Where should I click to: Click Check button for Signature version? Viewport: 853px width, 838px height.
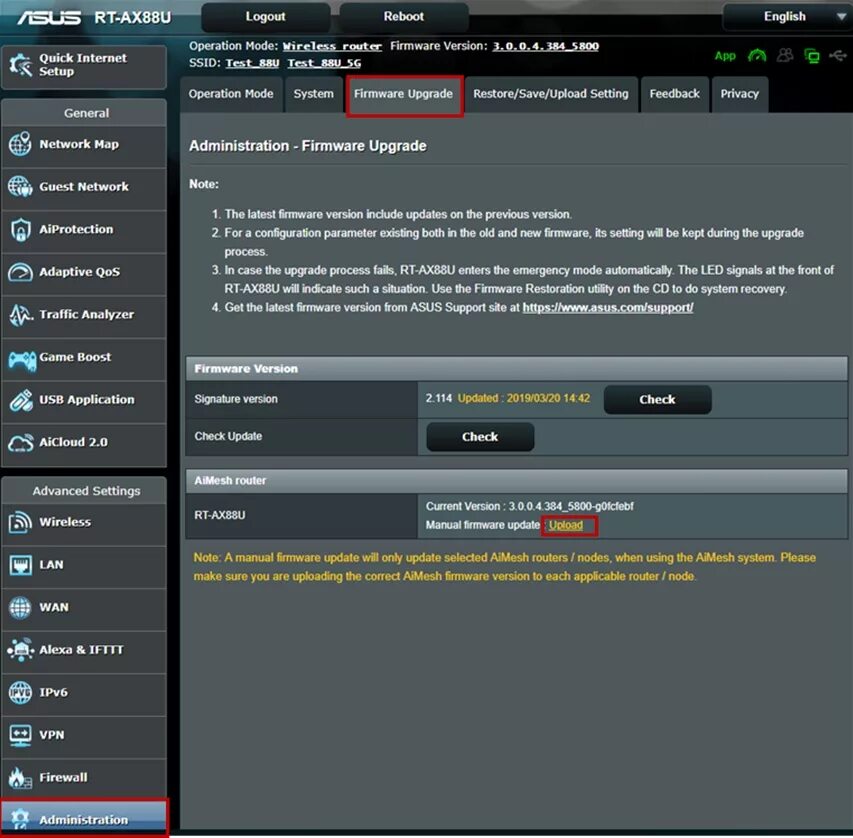tap(657, 400)
